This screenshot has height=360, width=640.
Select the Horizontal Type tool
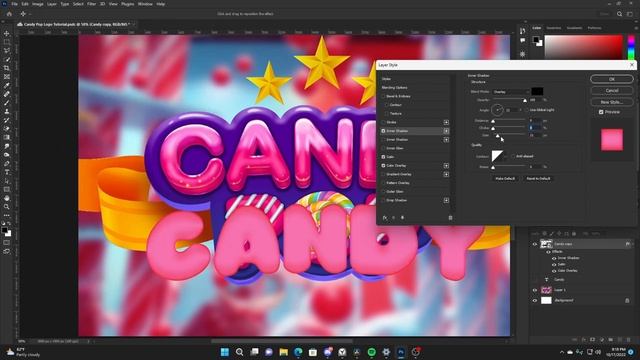coord(7,172)
